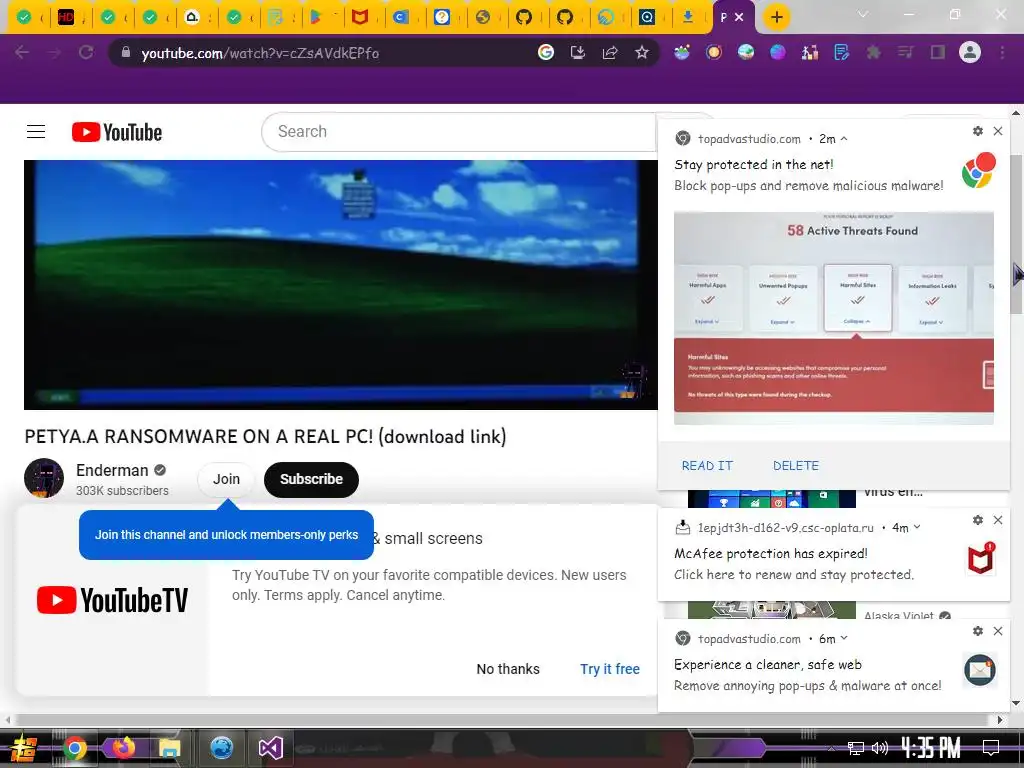Click READ IT on the topadvastudio notification
The image size is (1024, 768).
pyautogui.click(x=707, y=466)
